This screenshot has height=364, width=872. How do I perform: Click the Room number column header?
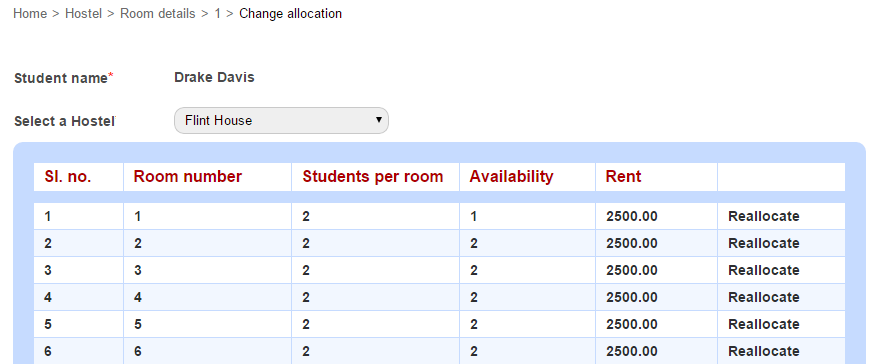click(187, 177)
